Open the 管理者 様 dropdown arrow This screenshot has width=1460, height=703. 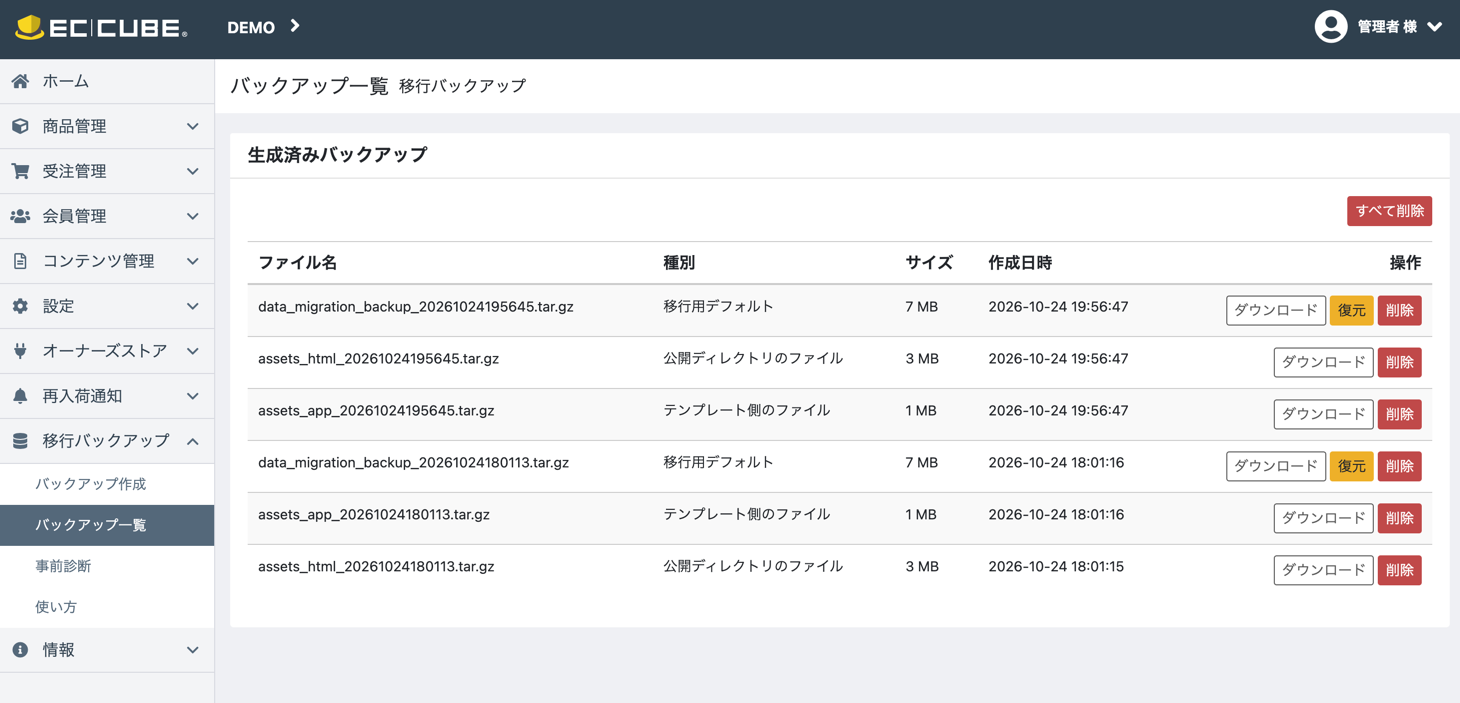1435,27
